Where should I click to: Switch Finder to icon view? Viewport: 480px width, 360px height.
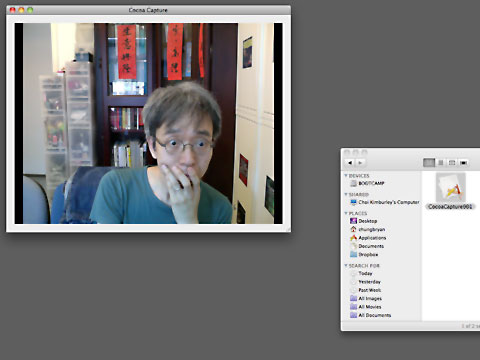[429, 163]
